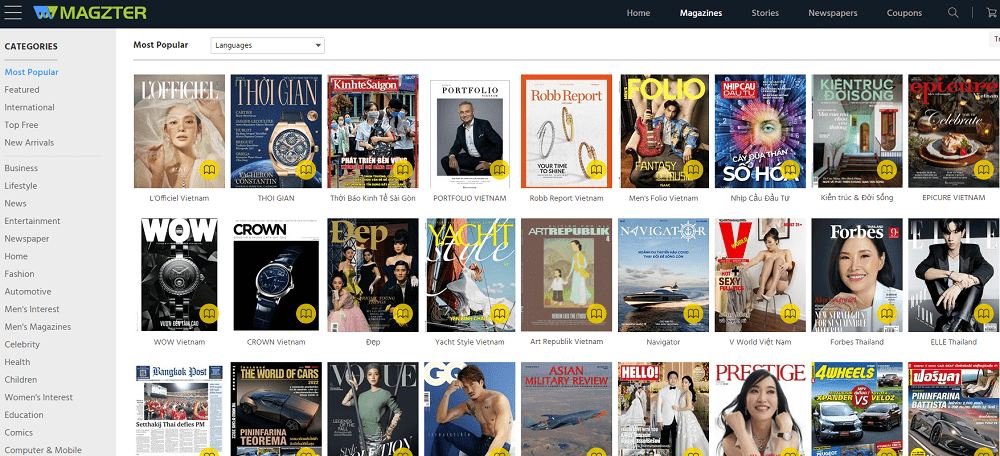Select Education category
The width and height of the screenshot is (1000, 456).
click(24, 415)
